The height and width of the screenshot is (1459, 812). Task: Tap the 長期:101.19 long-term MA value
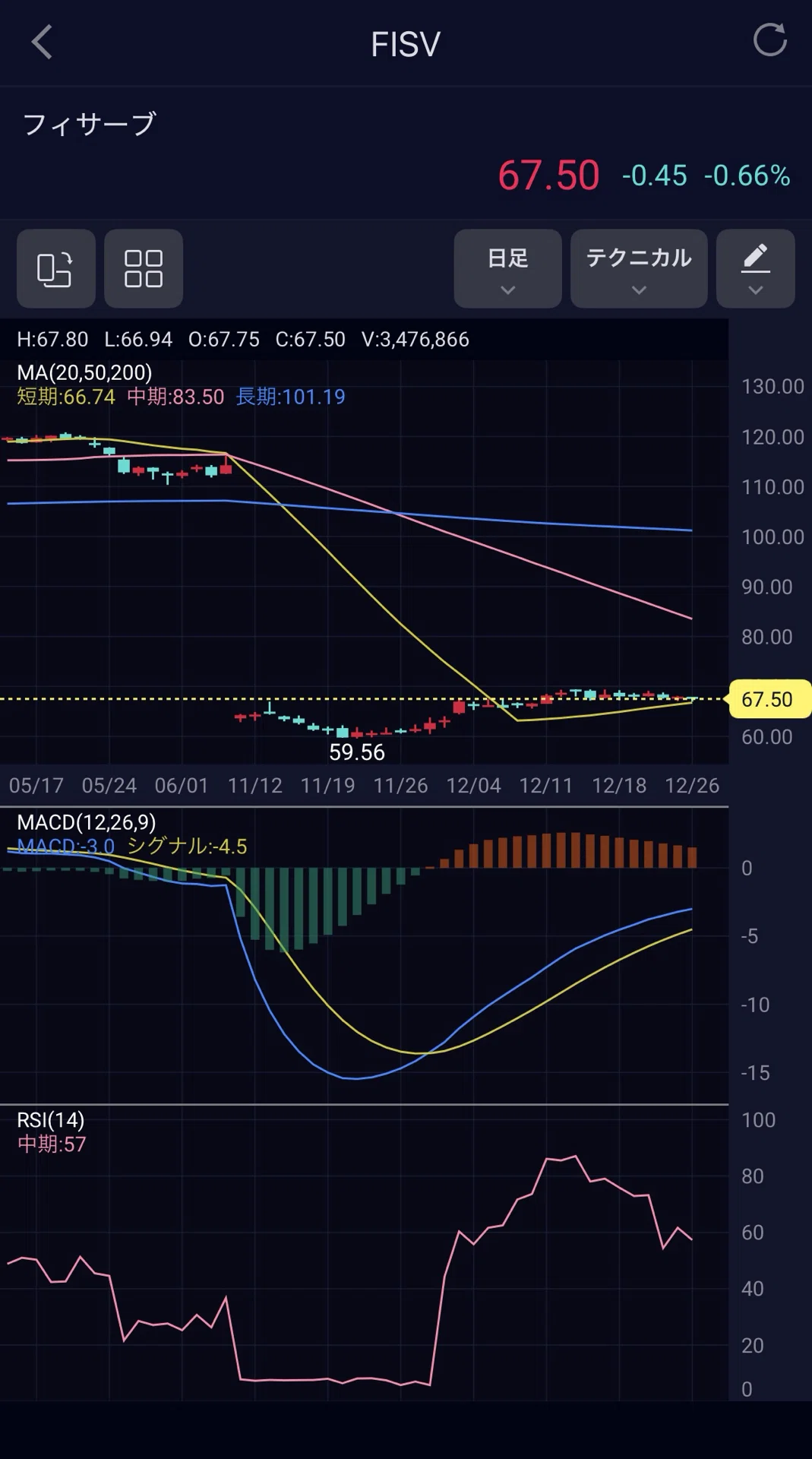tap(290, 397)
